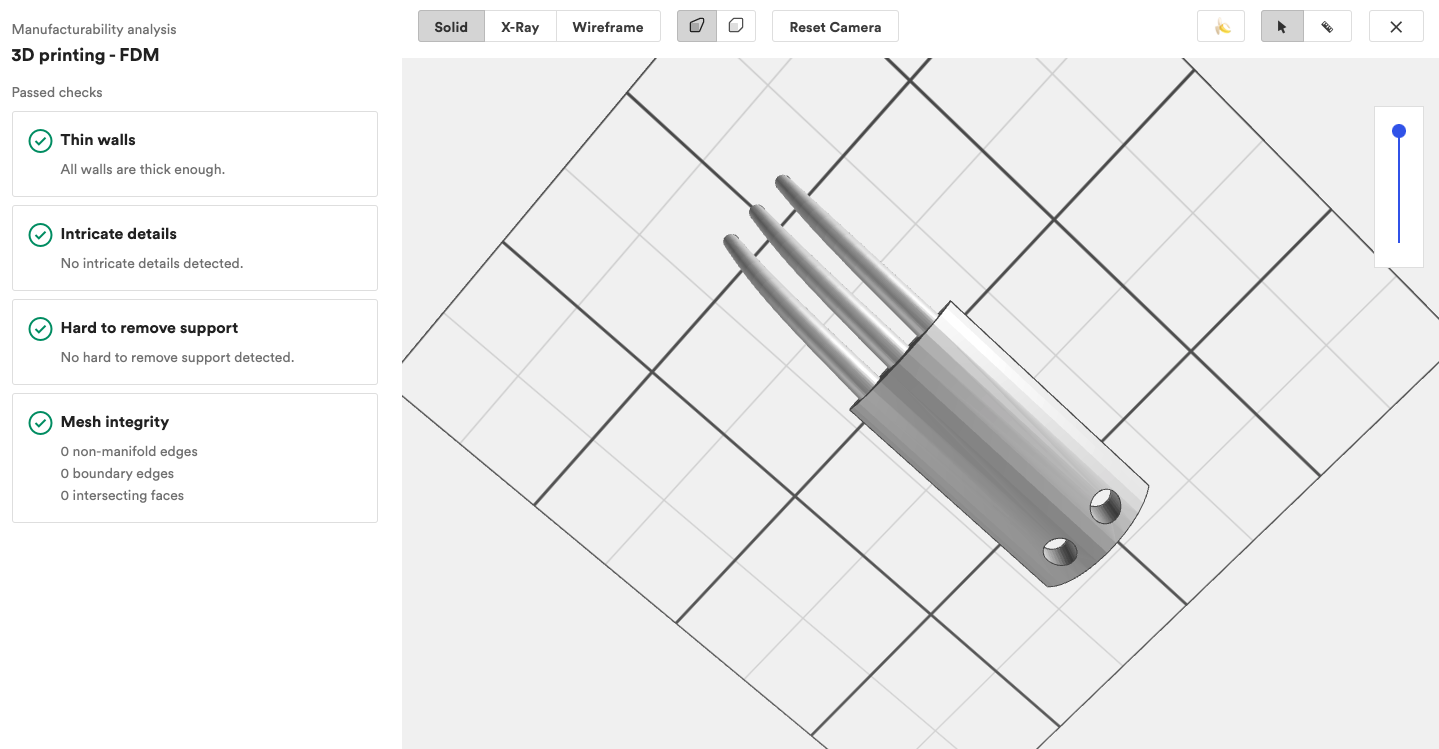Close the manufacturability analysis viewer

coord(1396,27)
